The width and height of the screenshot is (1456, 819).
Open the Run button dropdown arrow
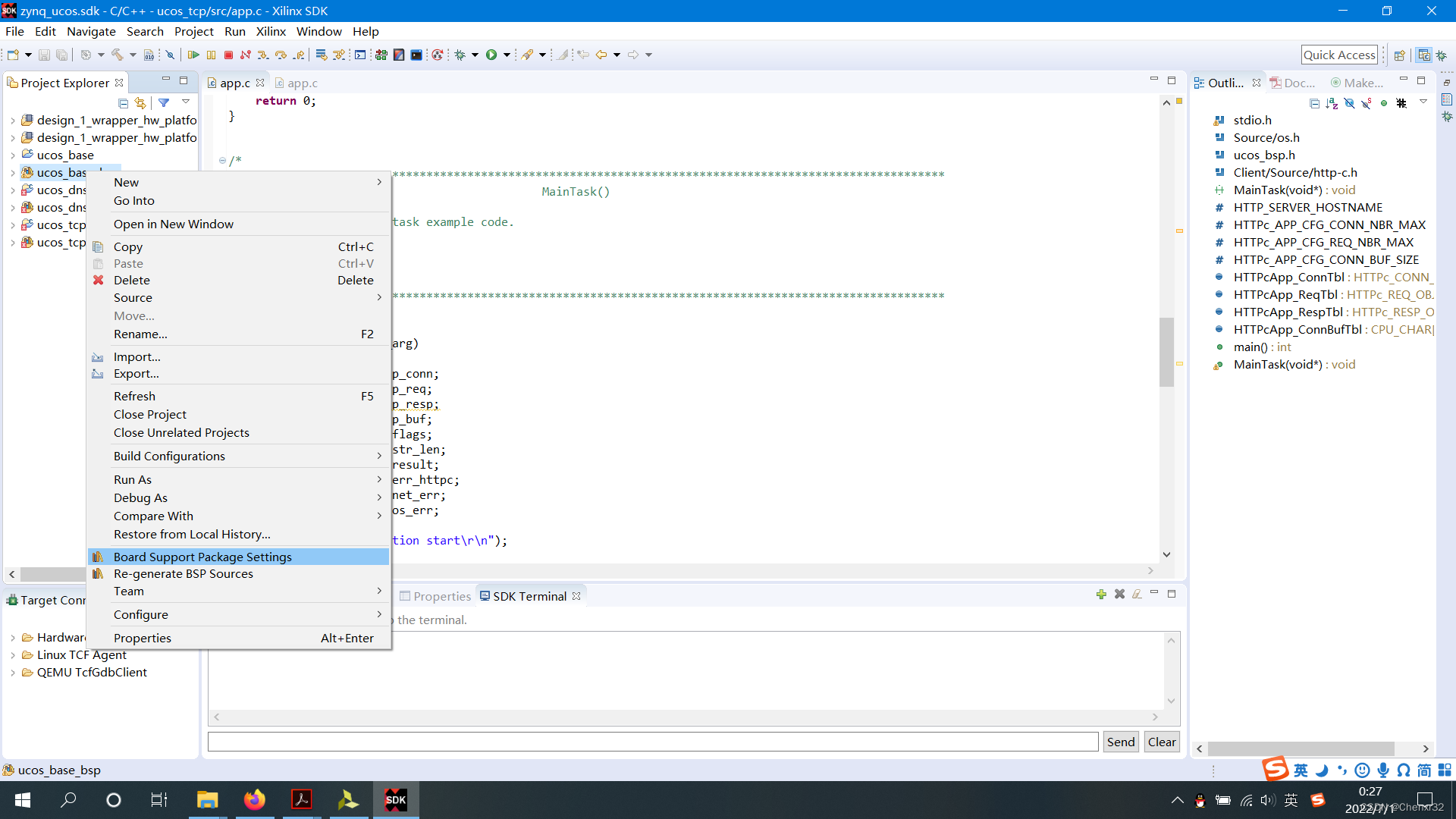pyautogui.click(x=507, y=55)
